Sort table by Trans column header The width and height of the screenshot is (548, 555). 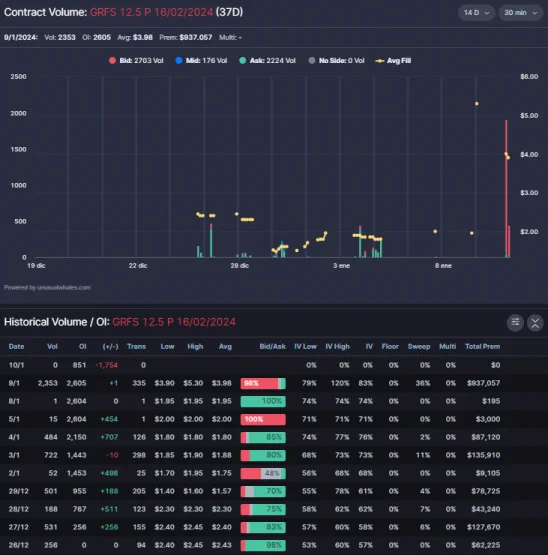click(136, 347)
